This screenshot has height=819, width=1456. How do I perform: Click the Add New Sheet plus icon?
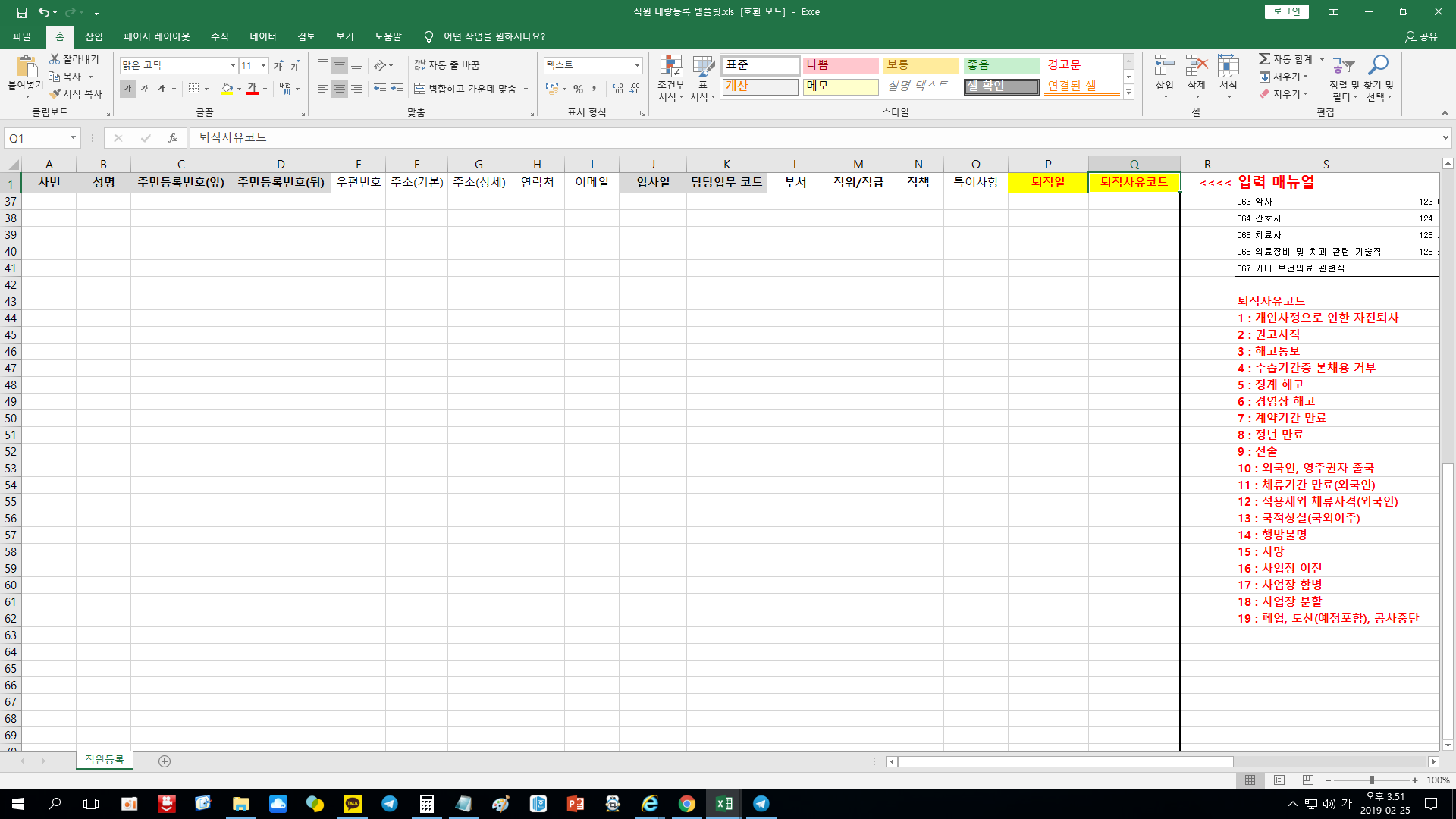(x=165, y=761)
